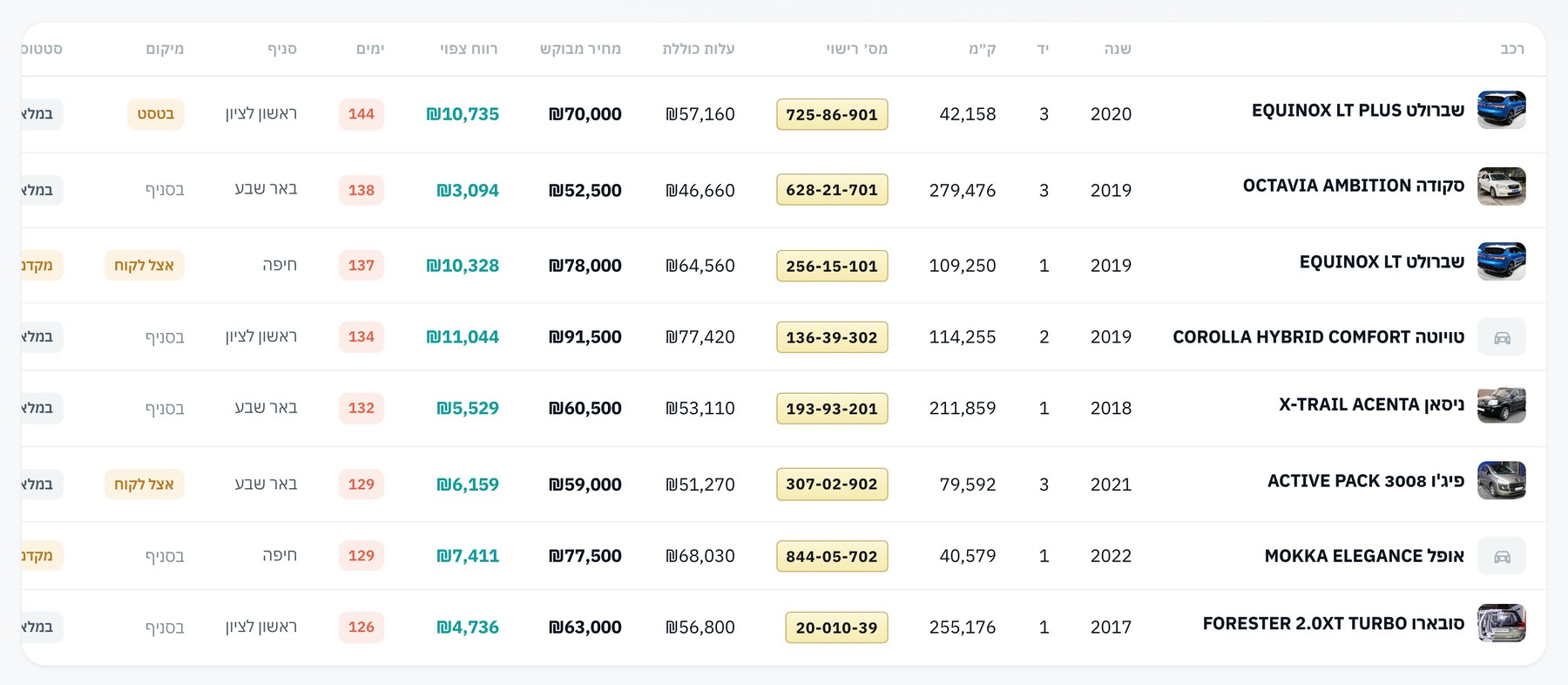This screenshot has width=1568, height=685.
Task: Click the חיפה branch in the Mokka row
Action: (280, 555)
